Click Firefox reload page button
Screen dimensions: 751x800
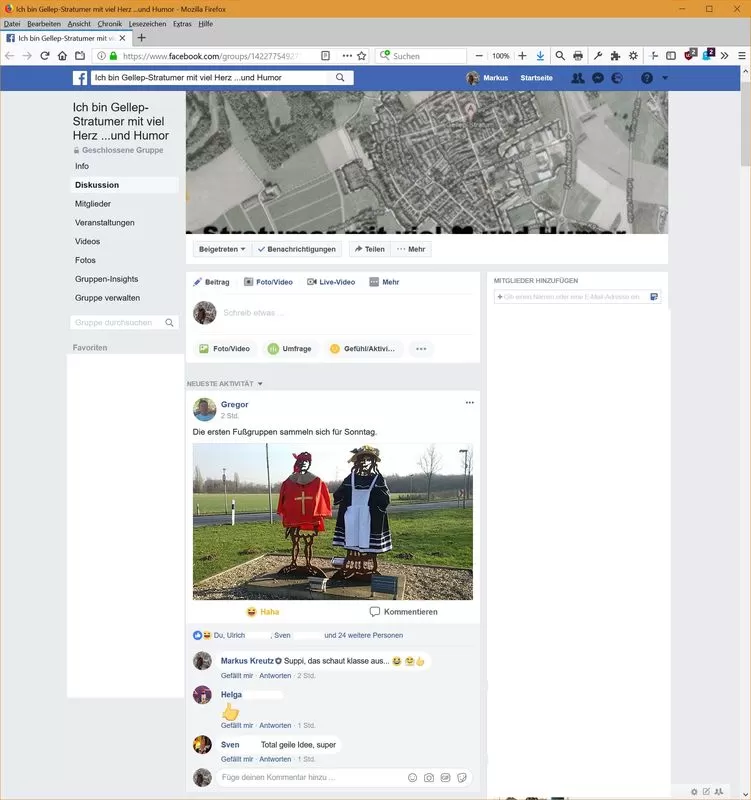(x=45, y=56)
